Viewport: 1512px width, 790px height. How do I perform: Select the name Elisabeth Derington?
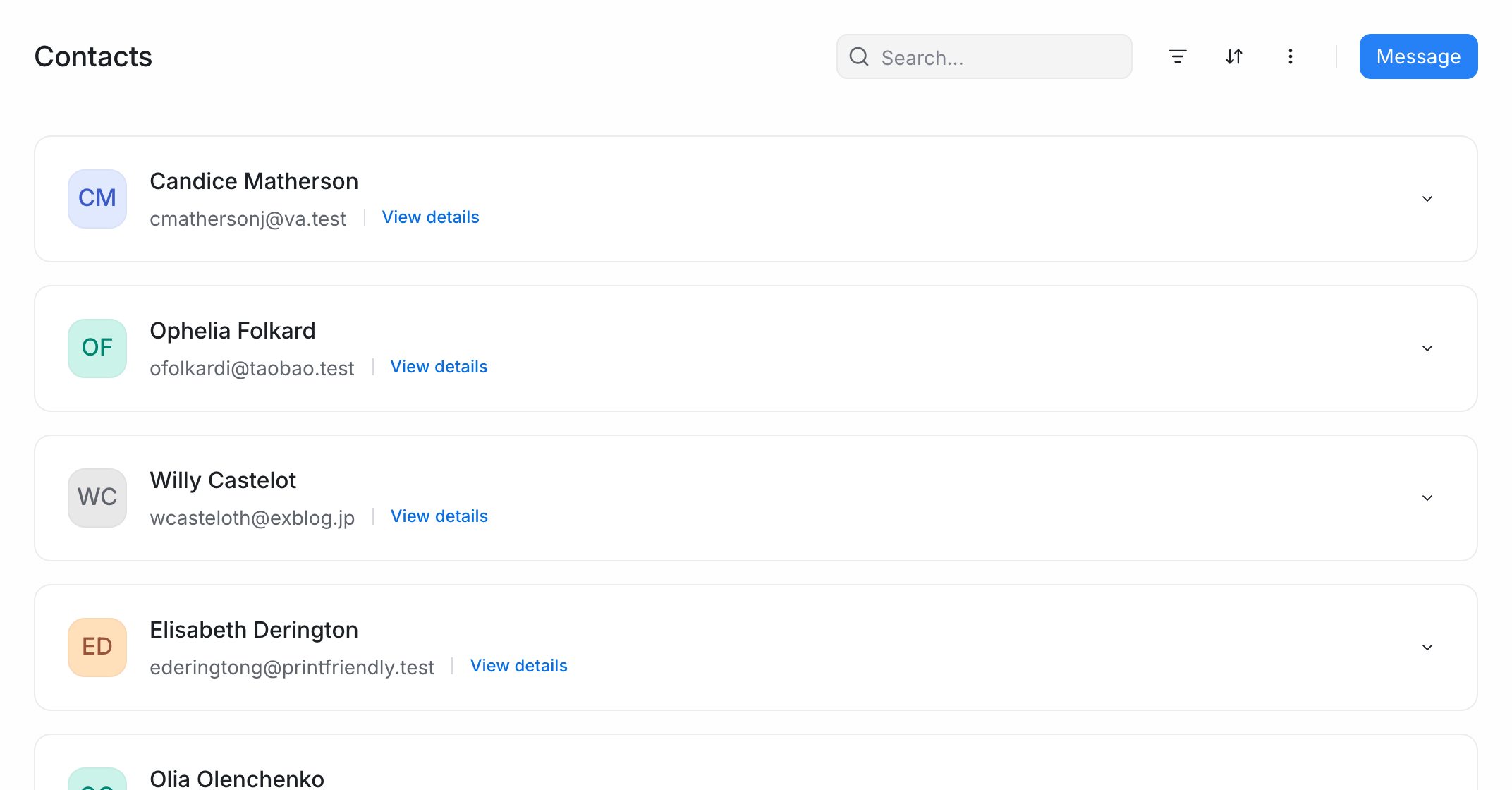(254, 630)
